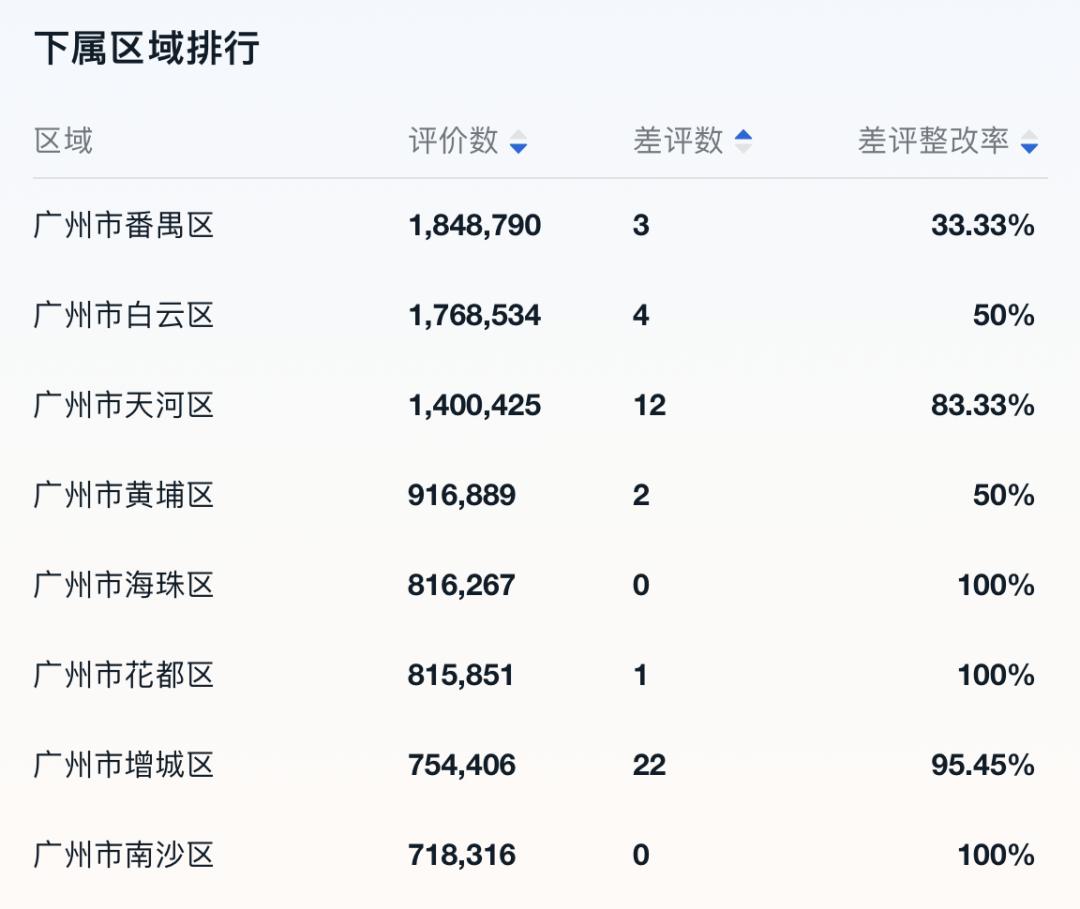This screenshot has height=909, width=1080.
Task: Click the value 916,889
Action: 461,496
